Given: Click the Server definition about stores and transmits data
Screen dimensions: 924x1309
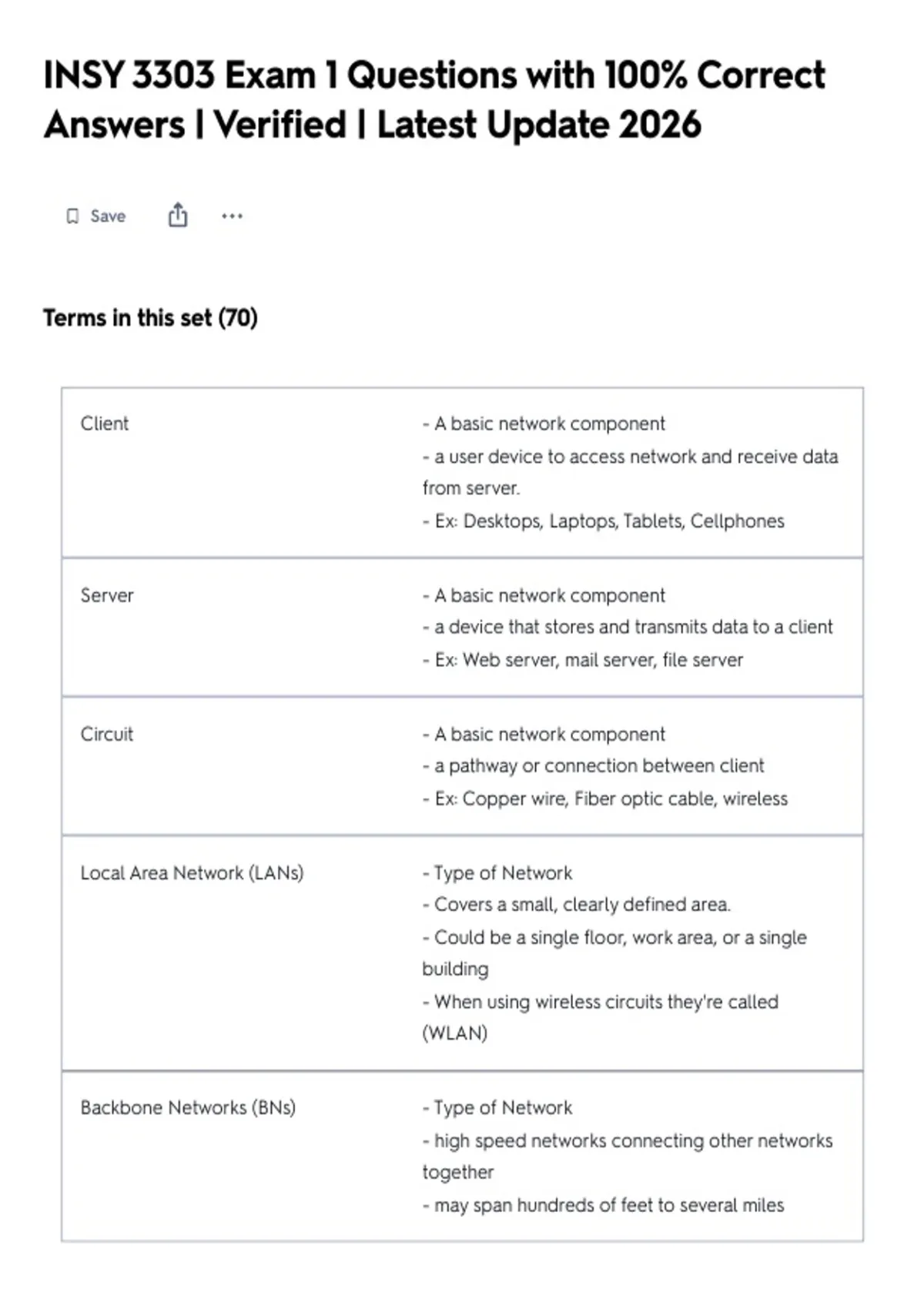Looking at the screenshot, I should coord(627,627).
